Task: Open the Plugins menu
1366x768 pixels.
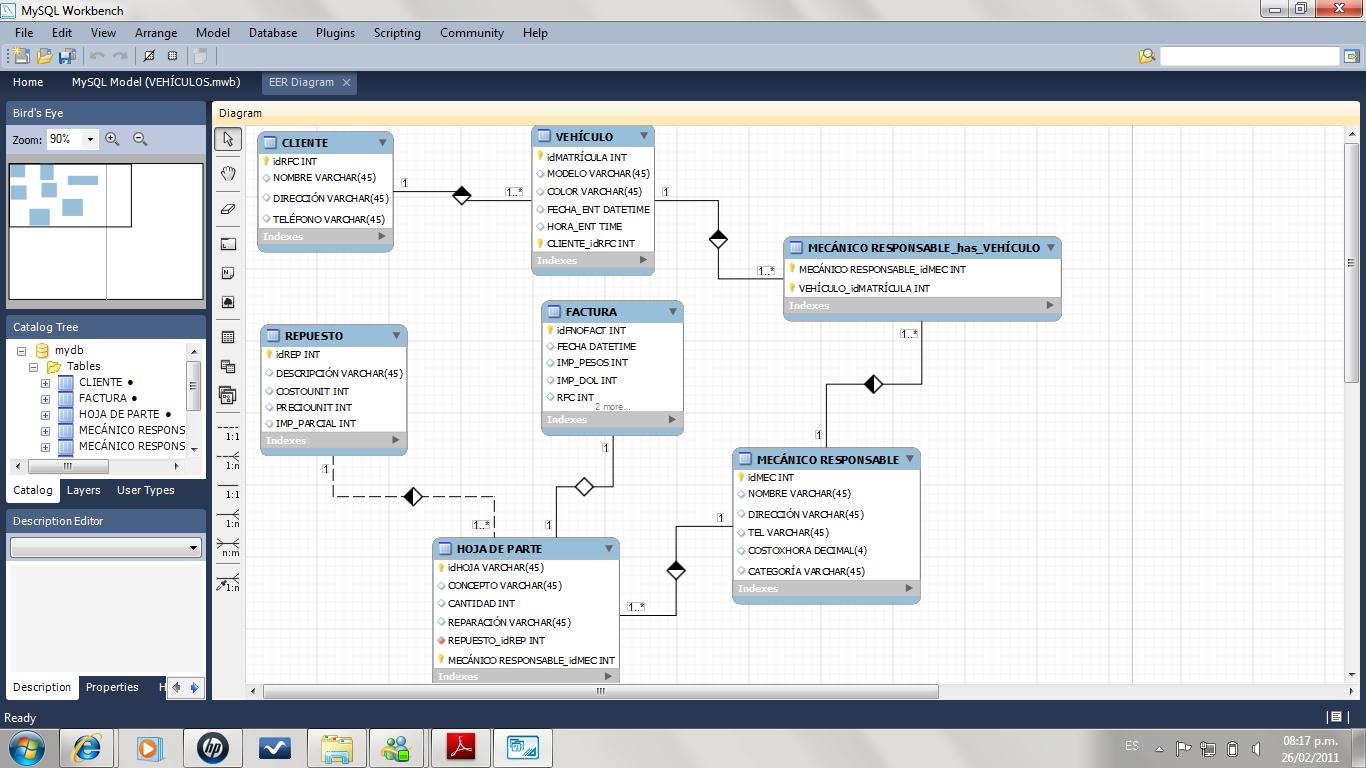Action: [x=335, y=33]
